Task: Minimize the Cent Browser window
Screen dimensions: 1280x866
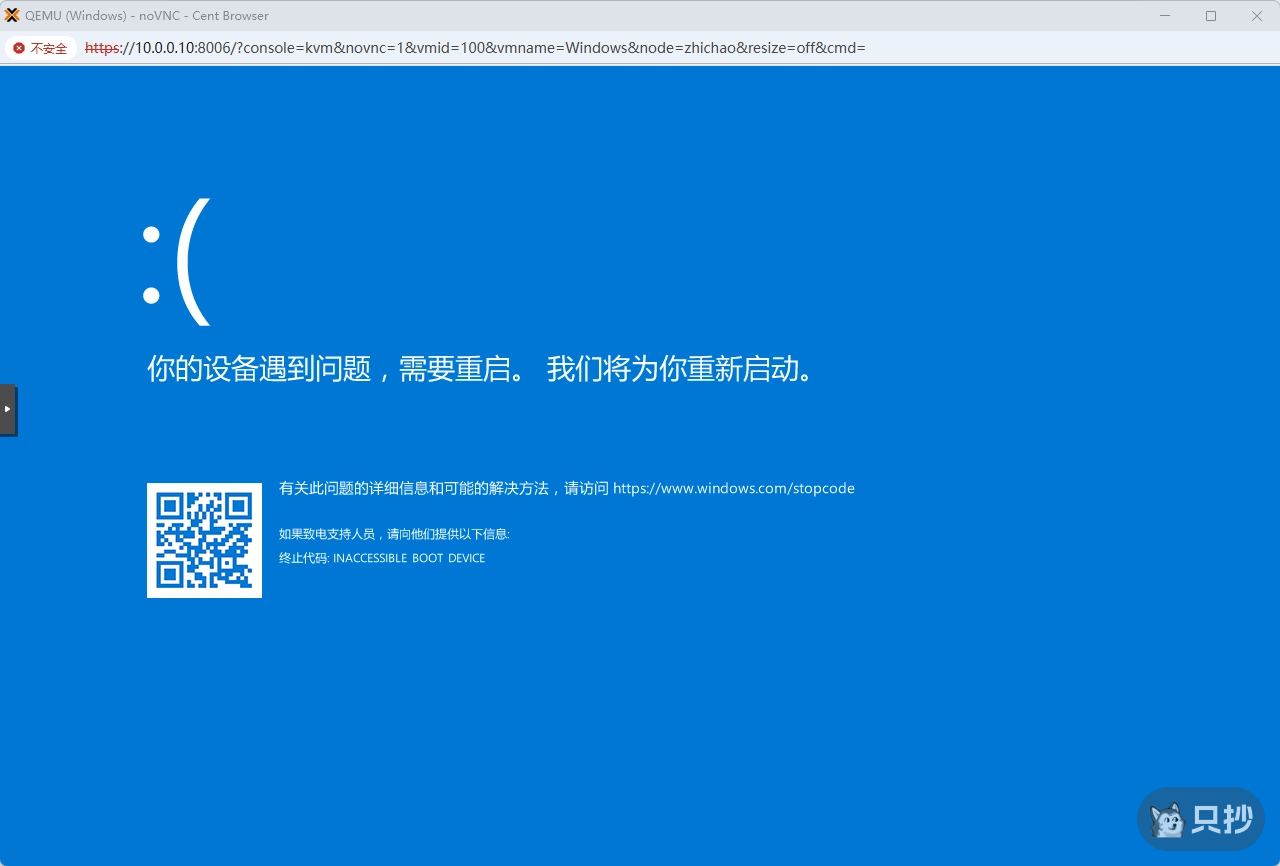Action: [x=1165, y=15]
